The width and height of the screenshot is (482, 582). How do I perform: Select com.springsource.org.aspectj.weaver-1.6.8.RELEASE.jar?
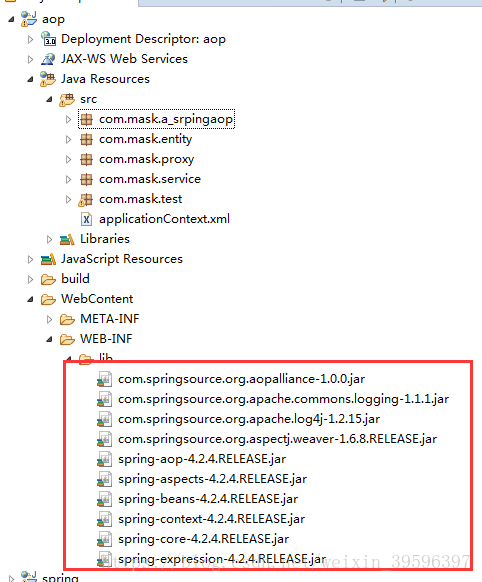(278, 439)
